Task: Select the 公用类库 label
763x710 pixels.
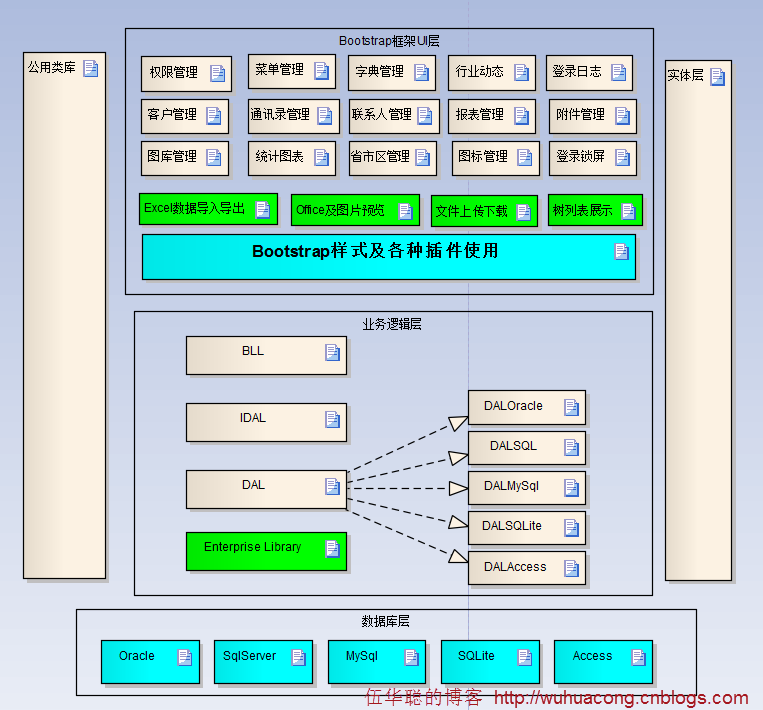Action: point(52,68)
